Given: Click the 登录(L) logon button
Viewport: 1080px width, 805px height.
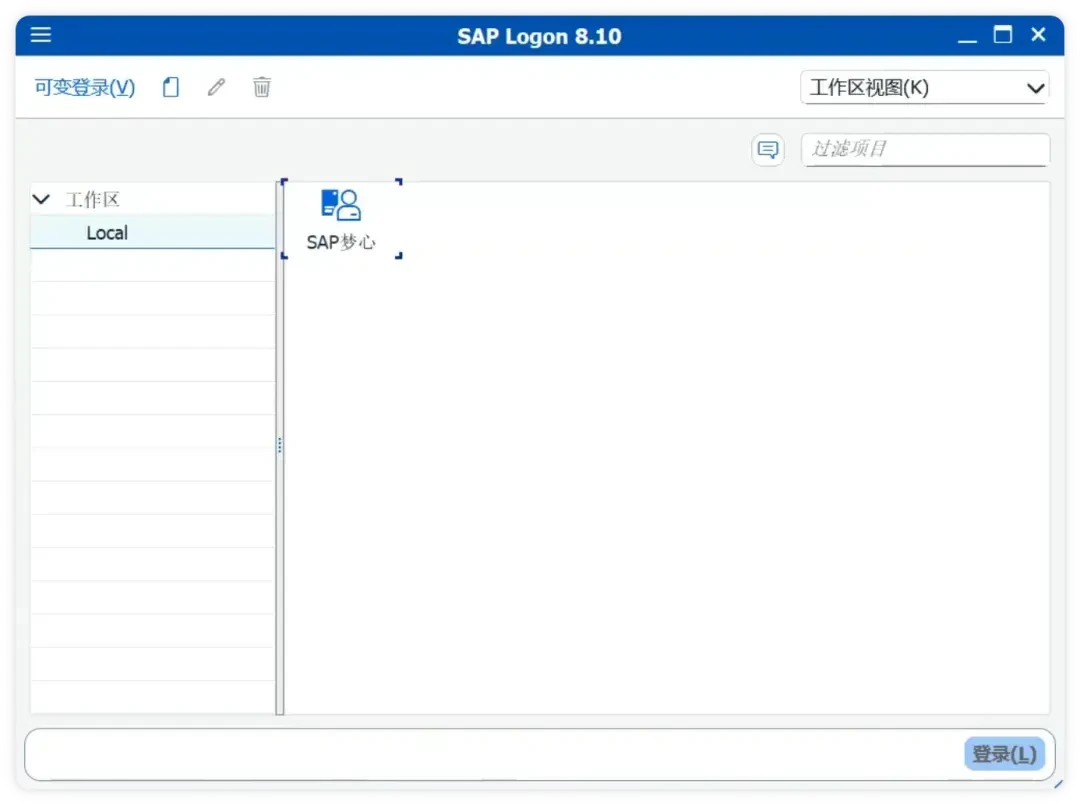Looking at the screenshot, I should [x=1004, y=754].
